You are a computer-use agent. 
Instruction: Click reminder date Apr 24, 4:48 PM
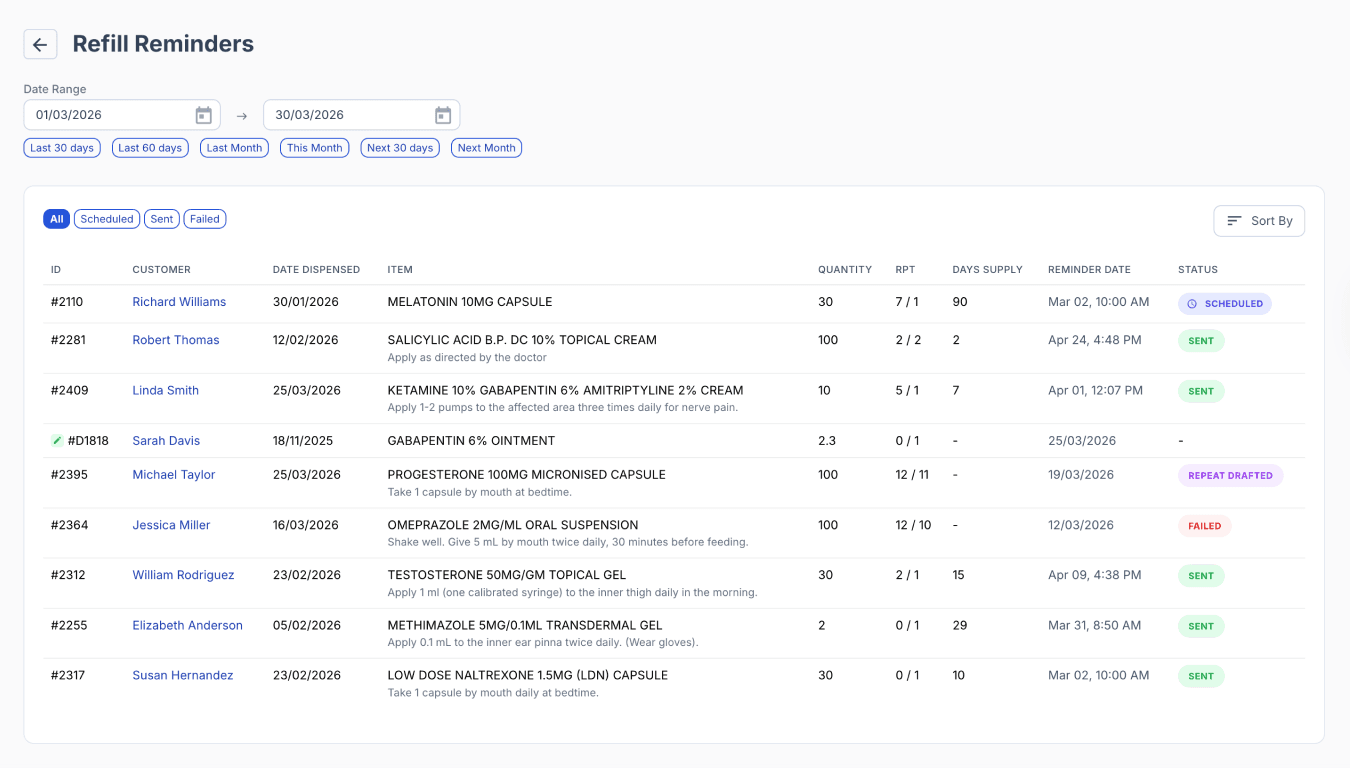(x=1095, y=340)
